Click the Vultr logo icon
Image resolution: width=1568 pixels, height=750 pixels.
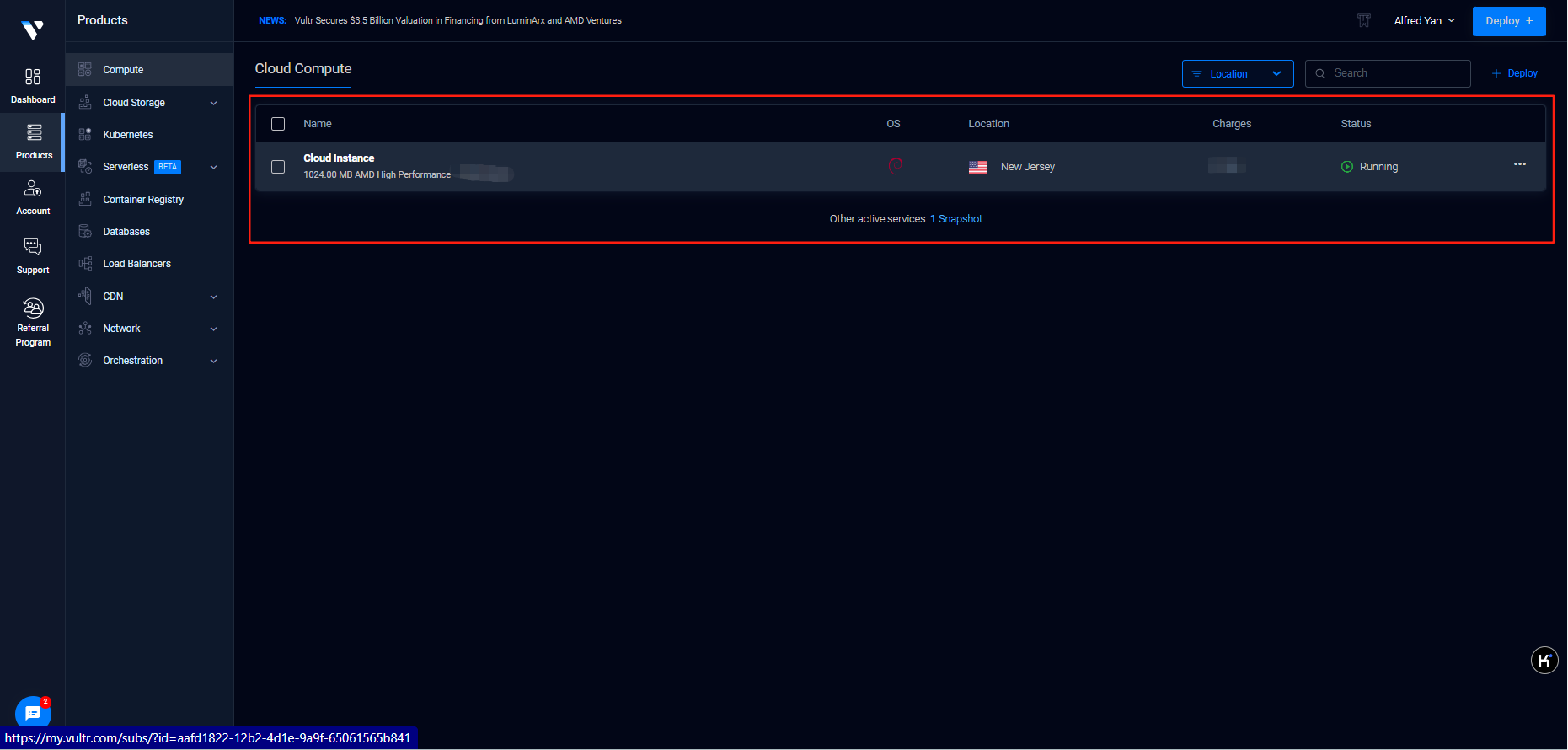coord(32,30)
